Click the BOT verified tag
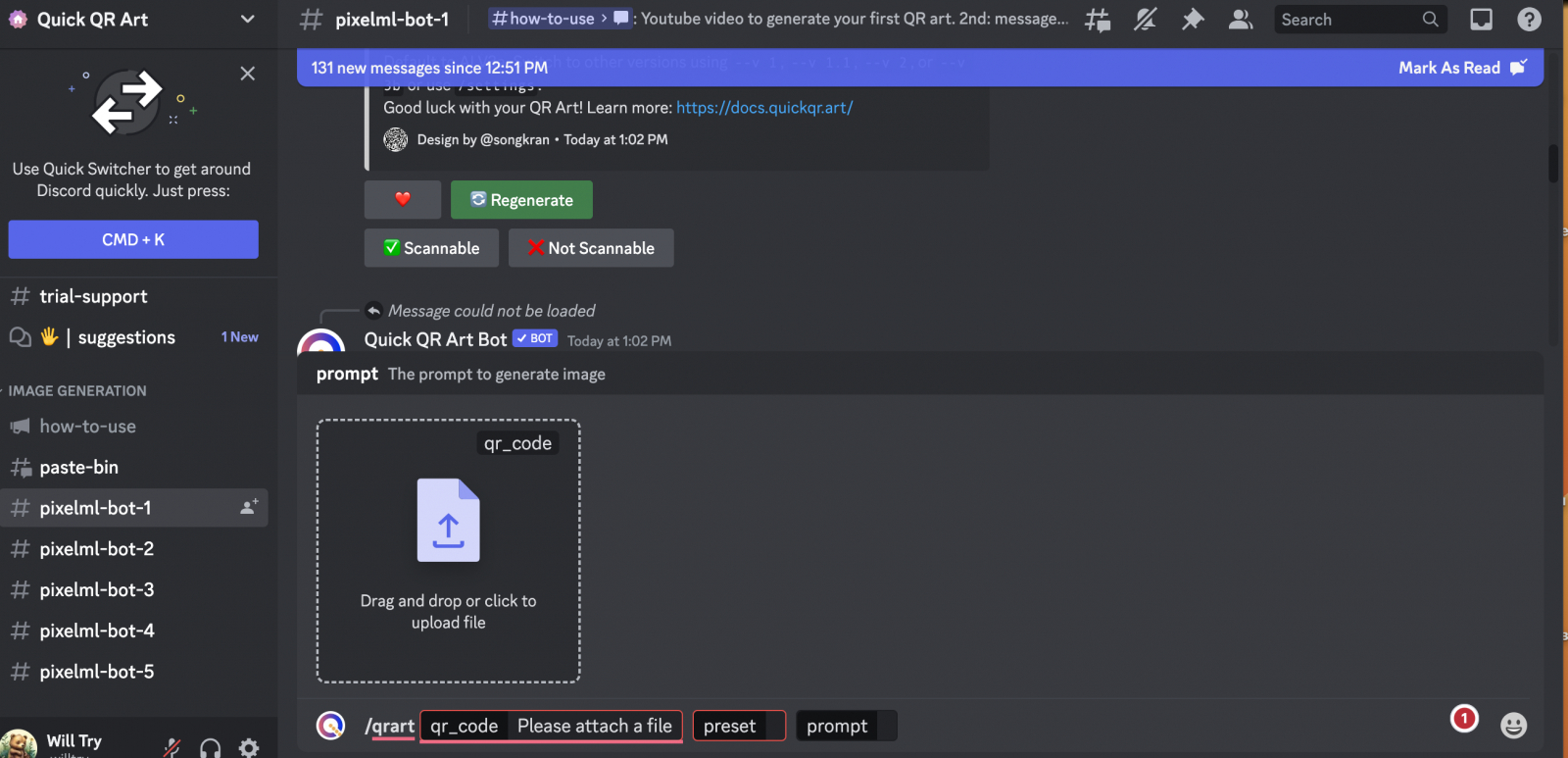Screen dimensions: 1568x758 tap(535, 338)
